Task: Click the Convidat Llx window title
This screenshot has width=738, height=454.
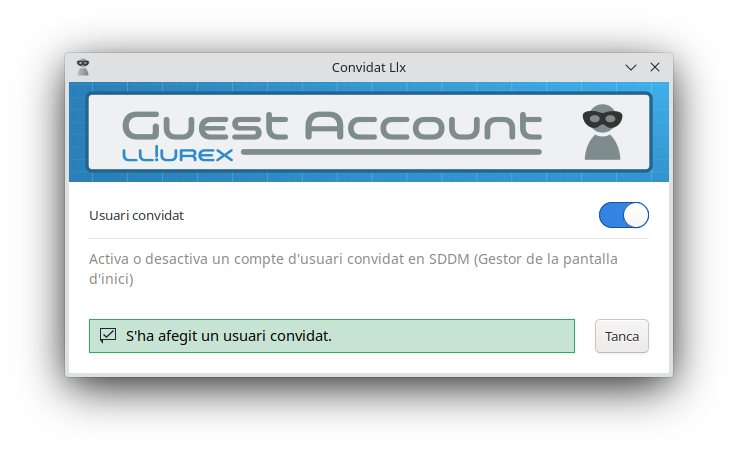Action: click(369, 68)
